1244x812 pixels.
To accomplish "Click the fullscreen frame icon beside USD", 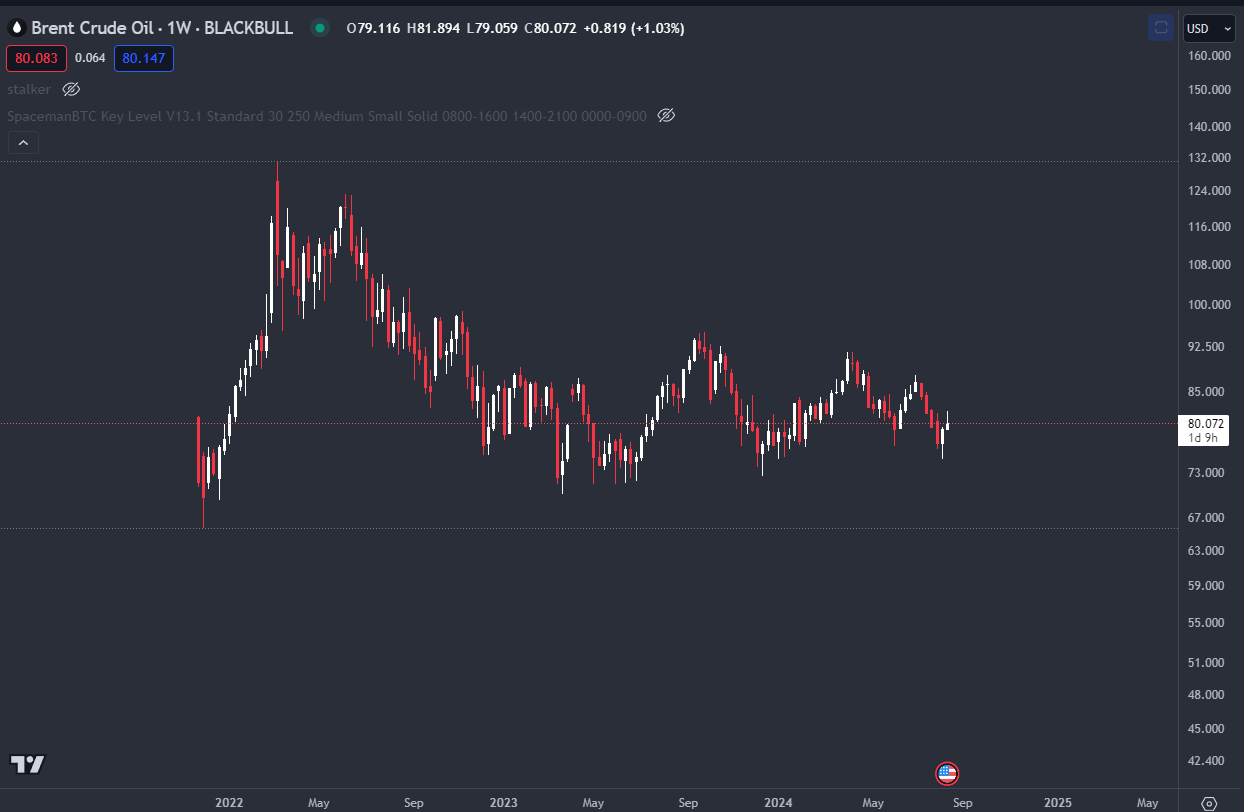I will [x=1160, y=29].
